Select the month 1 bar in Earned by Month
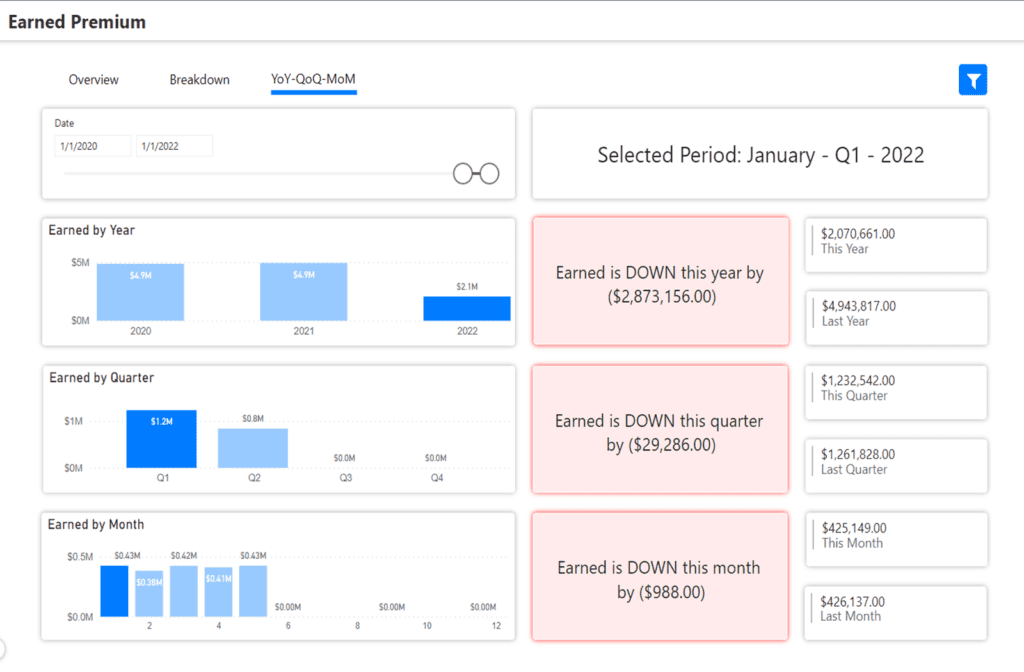This screenshot has width=1024, height=672. [114, 591]
